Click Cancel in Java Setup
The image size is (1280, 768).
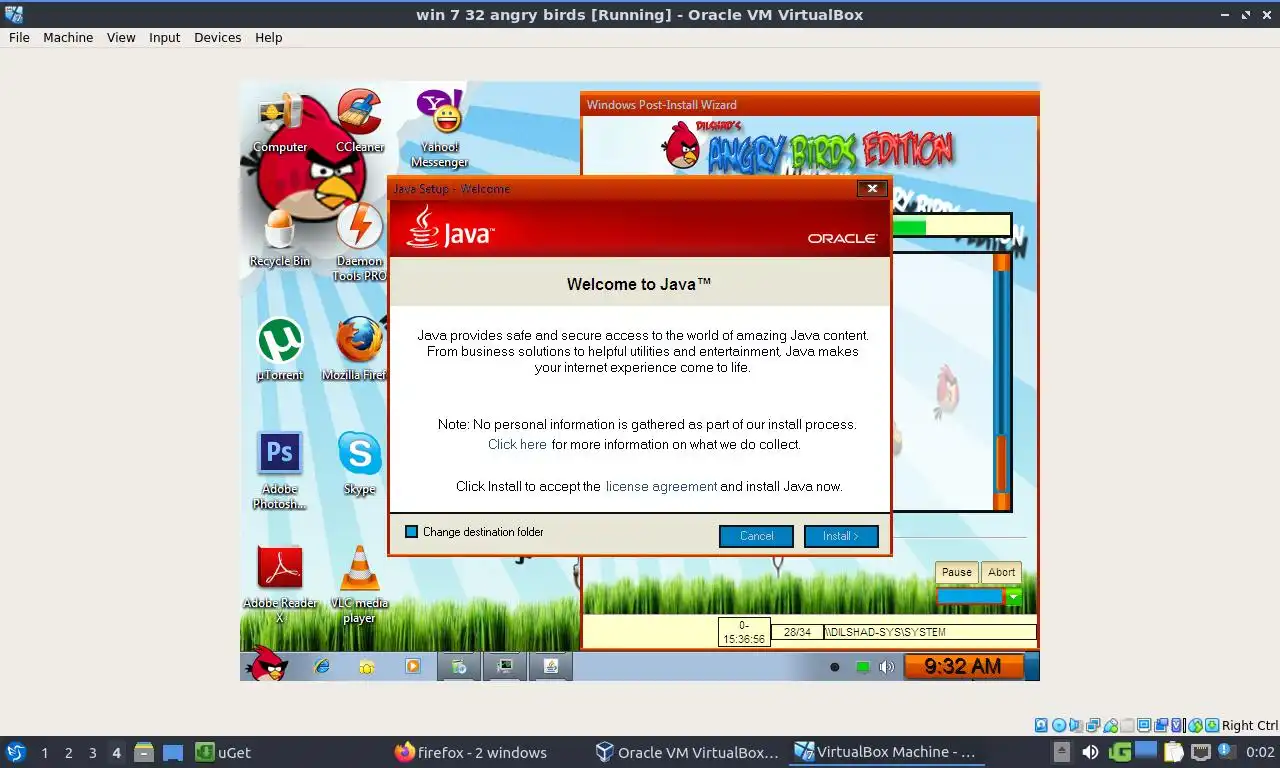coord(756,536)
